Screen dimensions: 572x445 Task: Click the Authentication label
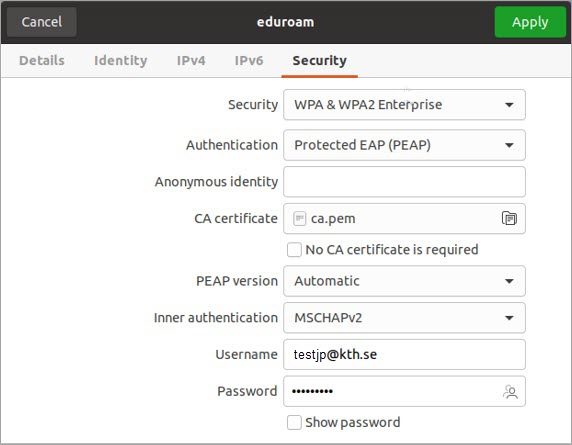[x=232, y=145]
